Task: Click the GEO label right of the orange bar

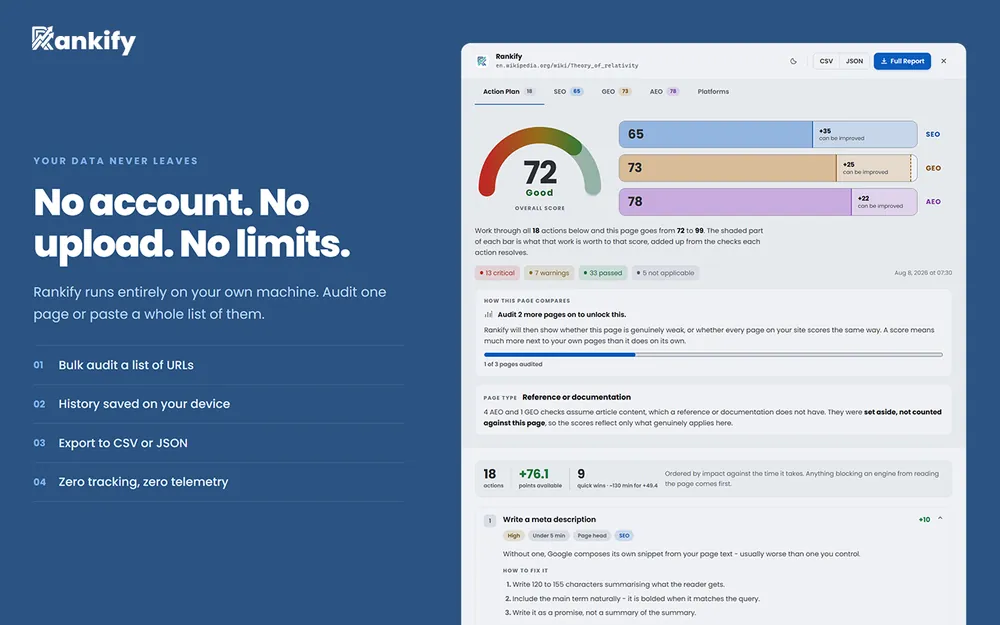Action: coord(933,168)
